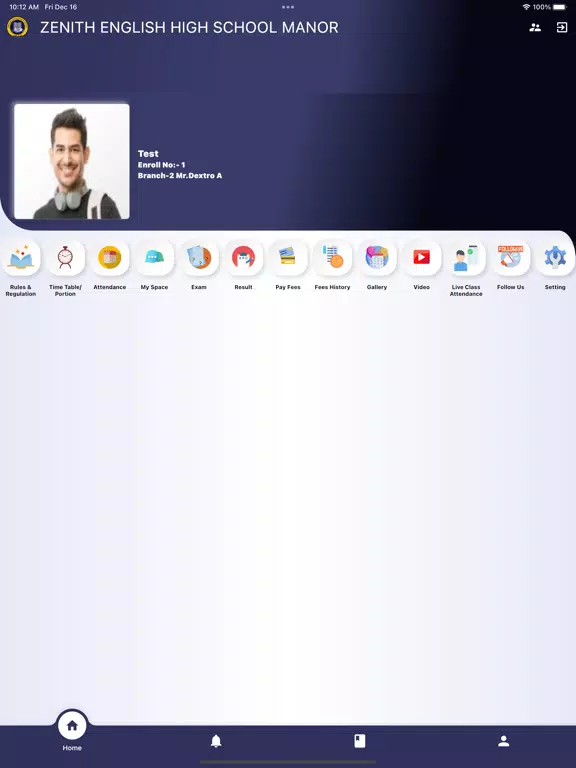Open My Space chat icon
Screen dimensions: 576x768
[154, 258]
